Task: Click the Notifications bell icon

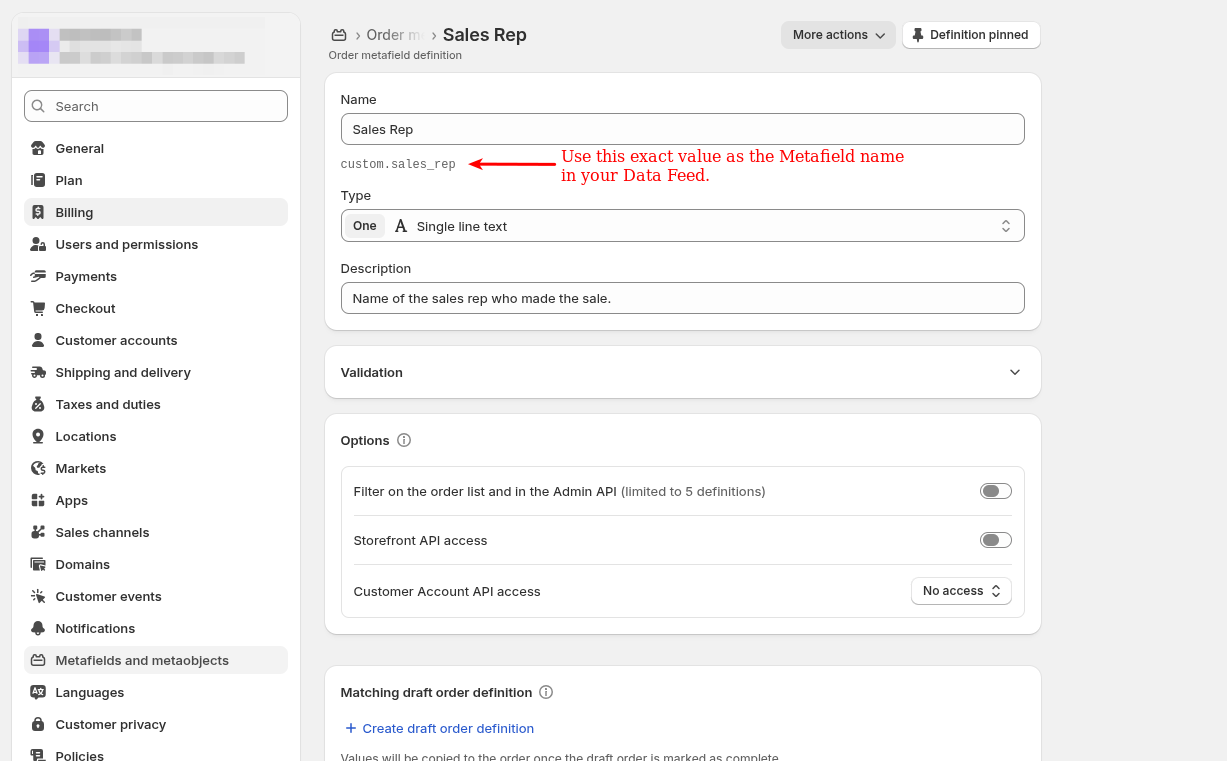Action: (x=38, y=628)
